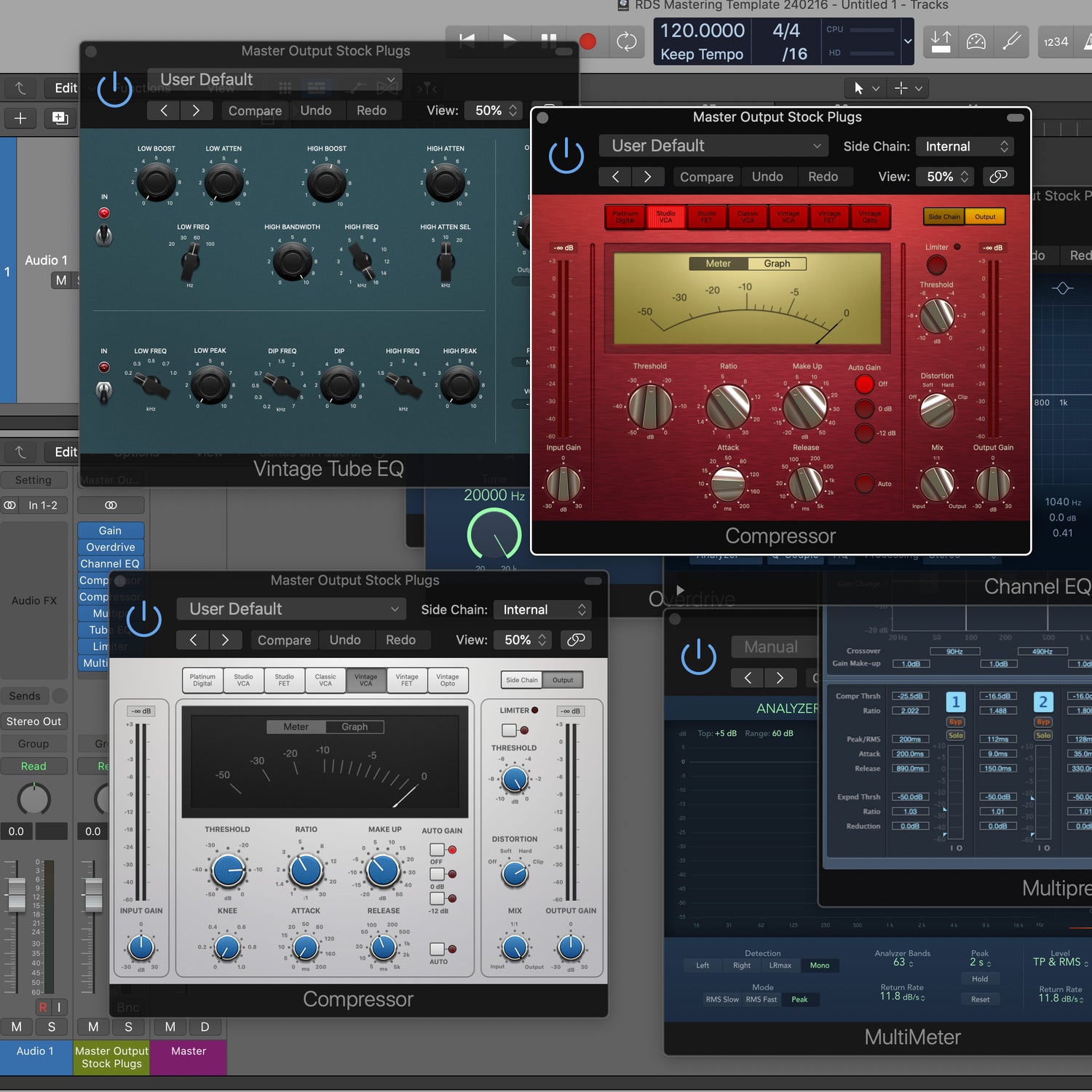1092x1092 pixels.
Task: Switch to Vintage FET model in grey Compressor
Action: (x=407, y=680)
